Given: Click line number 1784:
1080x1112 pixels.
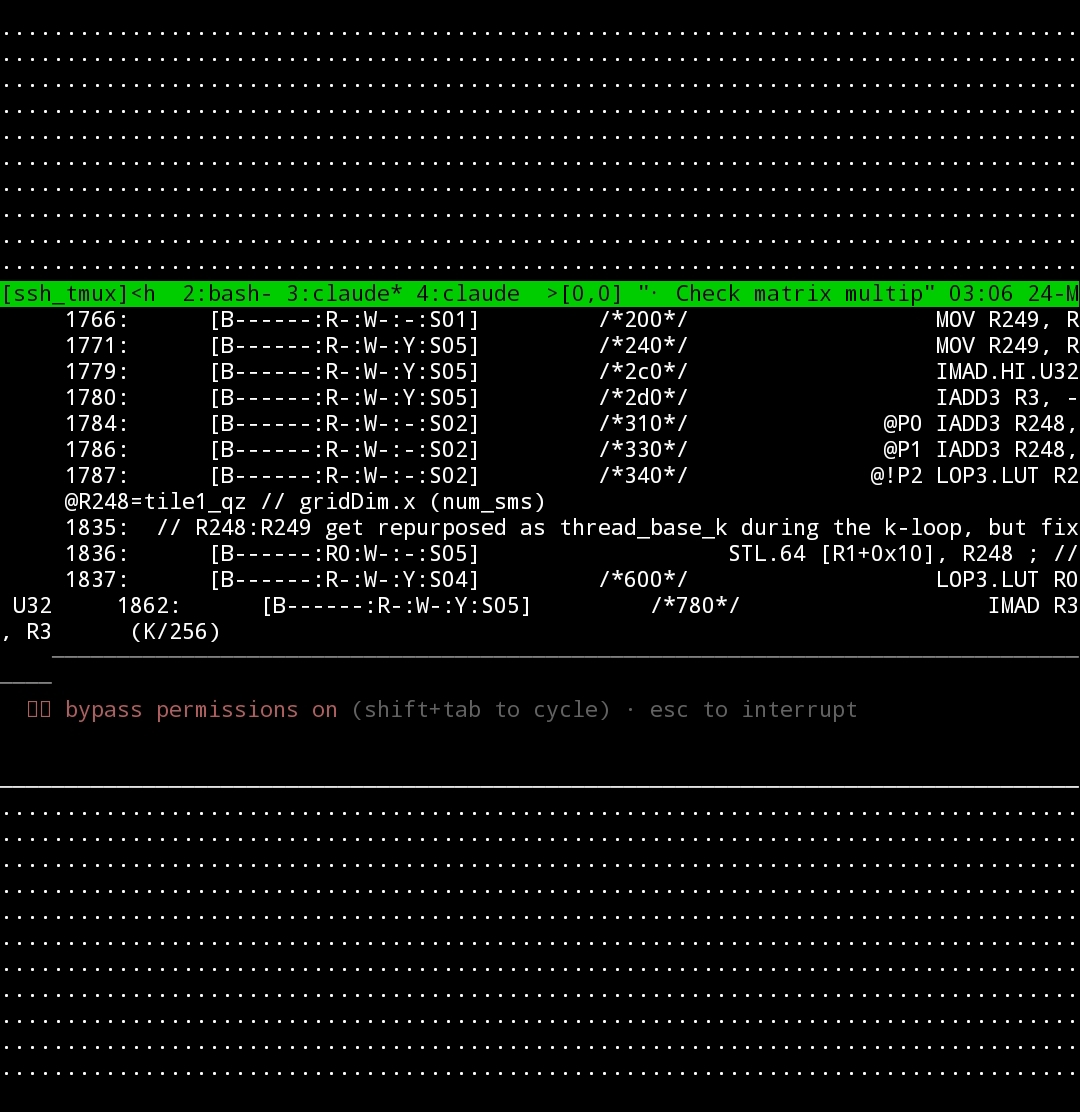Looking at the screenshot, I should point(97,423).
